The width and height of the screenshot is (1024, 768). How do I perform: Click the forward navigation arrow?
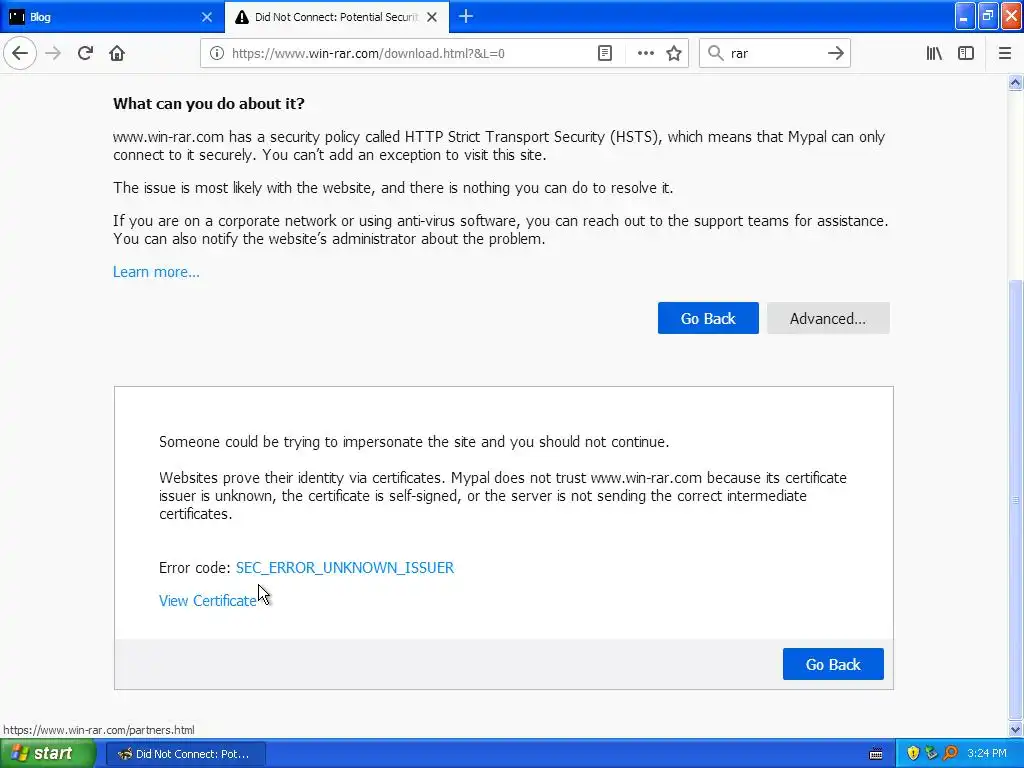click(53, 53)
